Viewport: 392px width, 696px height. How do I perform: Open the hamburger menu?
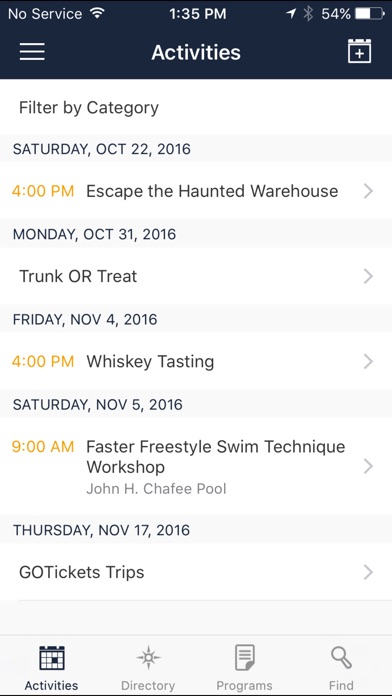pyautogui.click(x=32, y=52)
